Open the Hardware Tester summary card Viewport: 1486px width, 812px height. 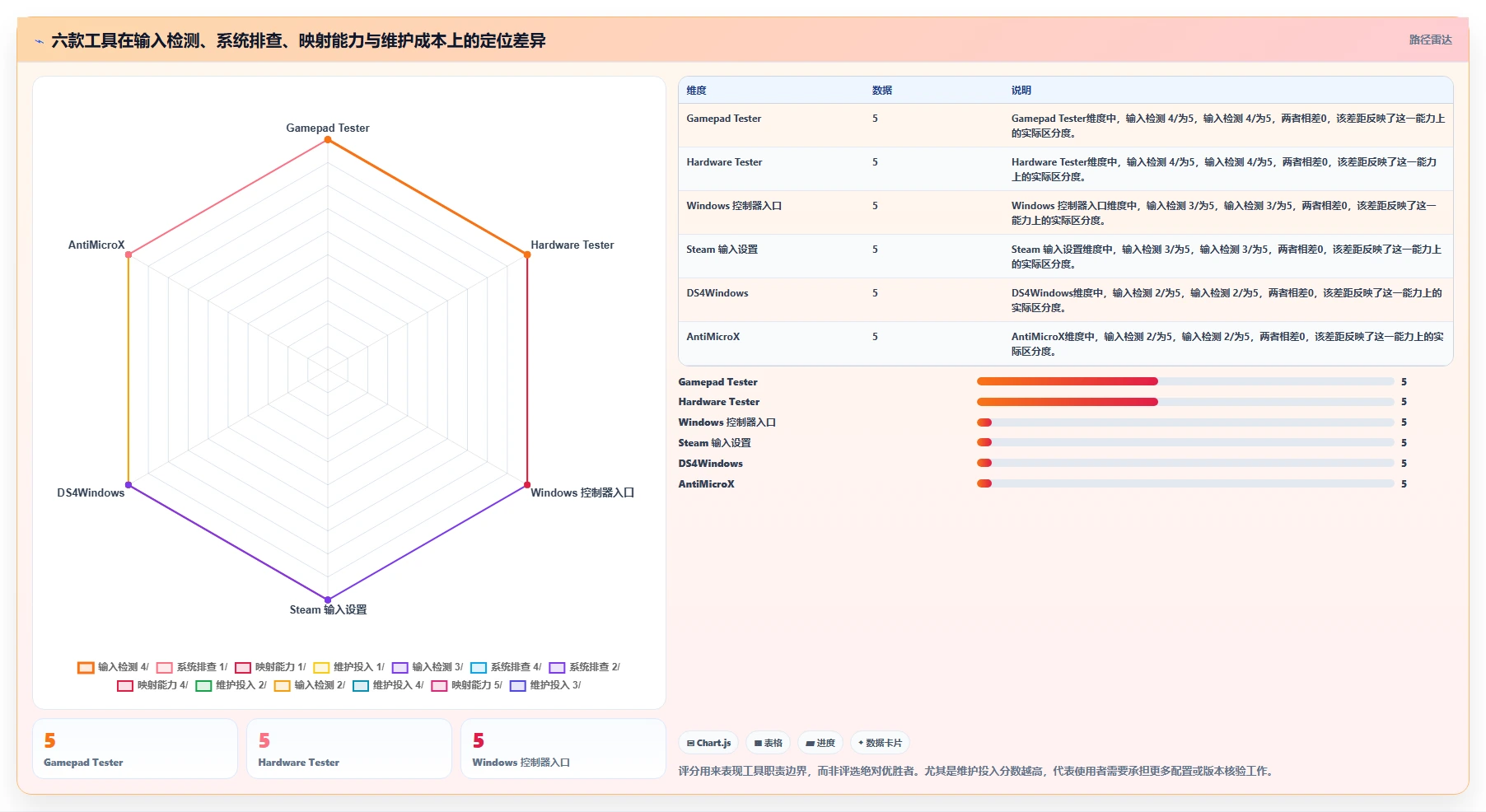pos(349,749)
